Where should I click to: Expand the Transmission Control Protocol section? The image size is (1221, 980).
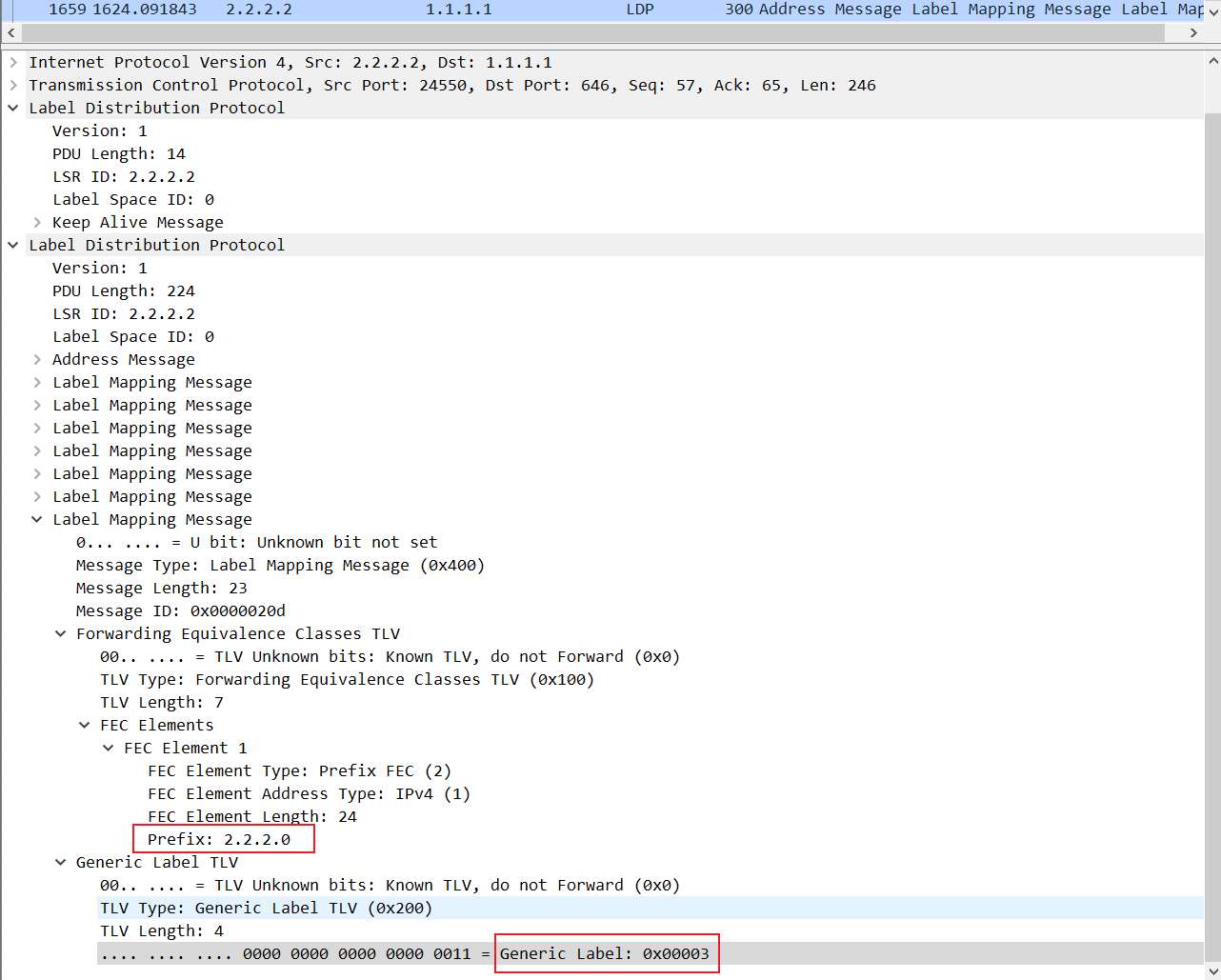[x=13, y=85]
